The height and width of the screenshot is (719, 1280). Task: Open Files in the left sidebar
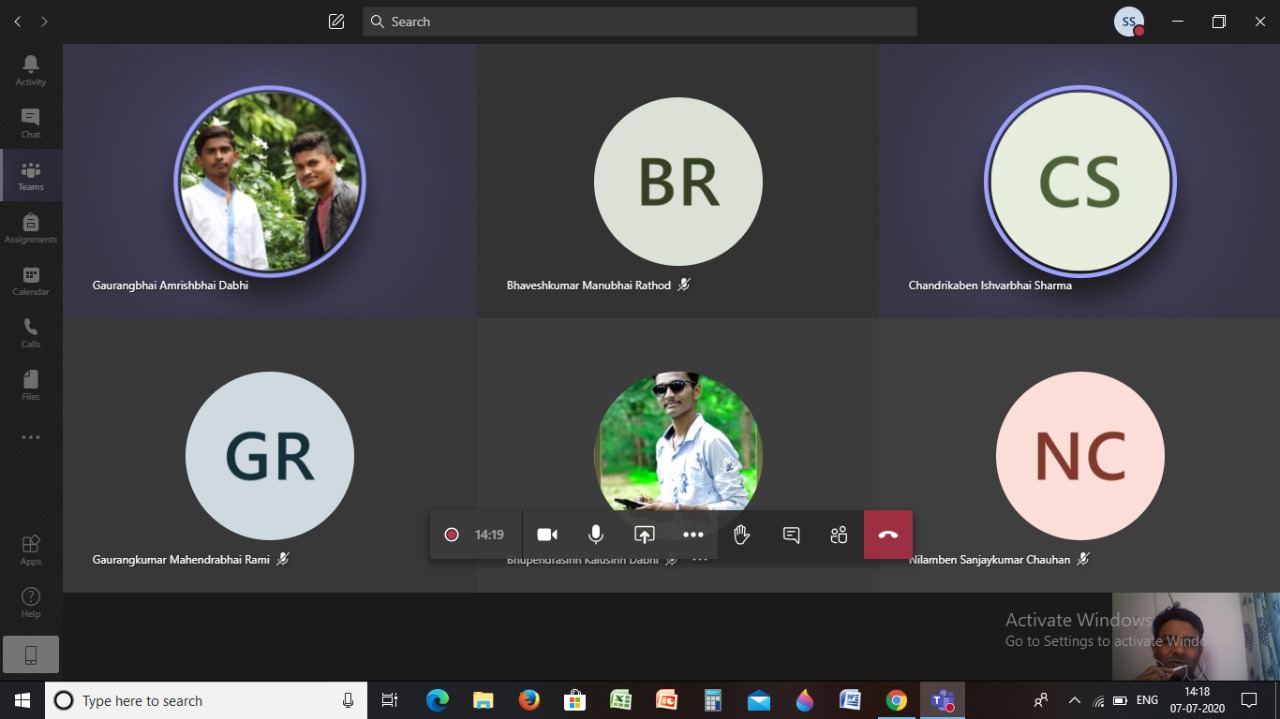30,385
